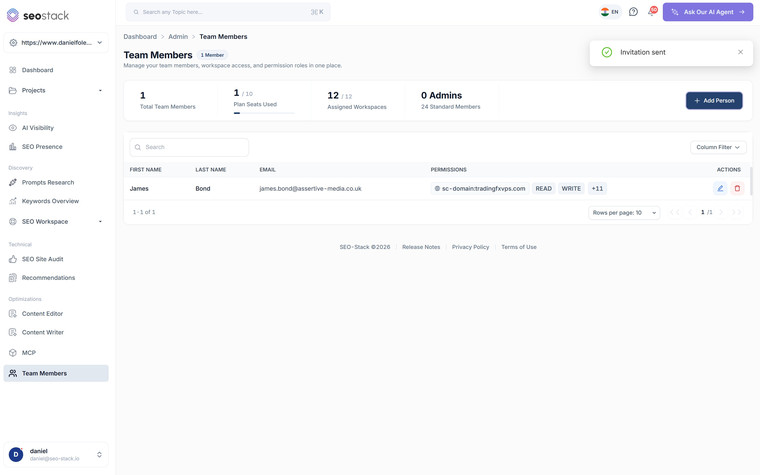Dismiss the Invitation sent toast

tap(740, 52)
